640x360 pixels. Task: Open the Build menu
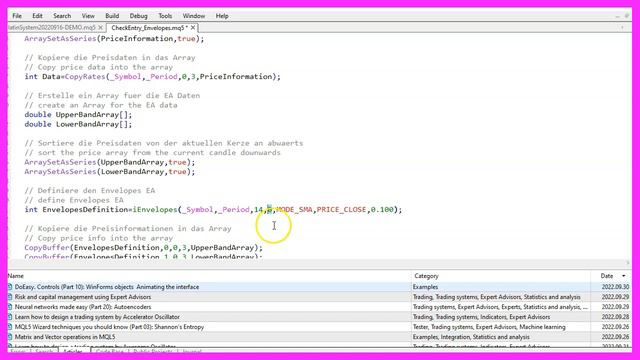tap(112, 16)
